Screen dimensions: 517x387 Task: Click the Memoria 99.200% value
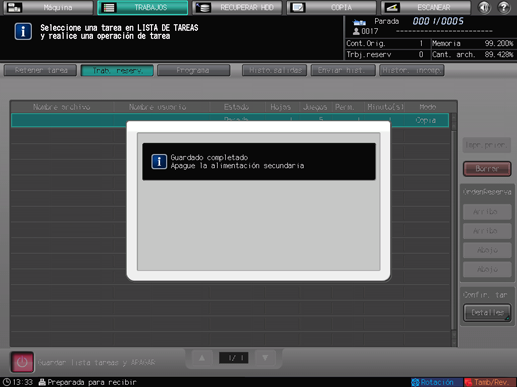pos(499,43)
